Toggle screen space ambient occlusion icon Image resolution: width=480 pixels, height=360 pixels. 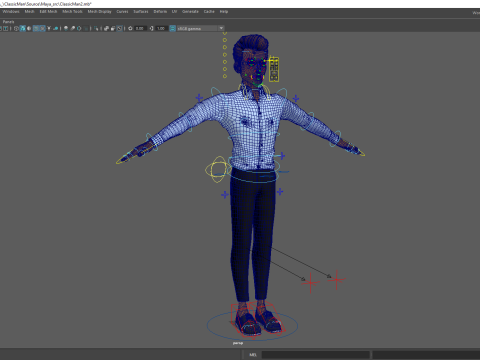point(66,28)
